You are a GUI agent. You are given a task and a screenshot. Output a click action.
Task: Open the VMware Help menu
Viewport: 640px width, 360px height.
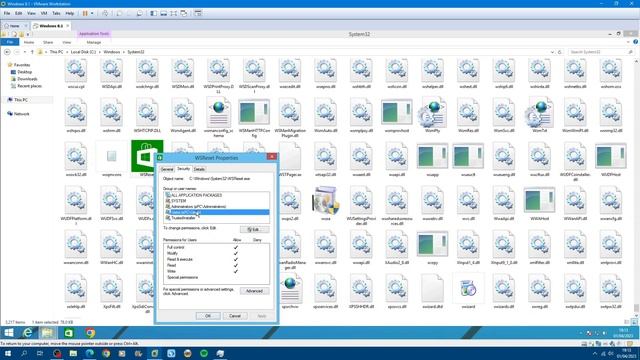[70, 13]
